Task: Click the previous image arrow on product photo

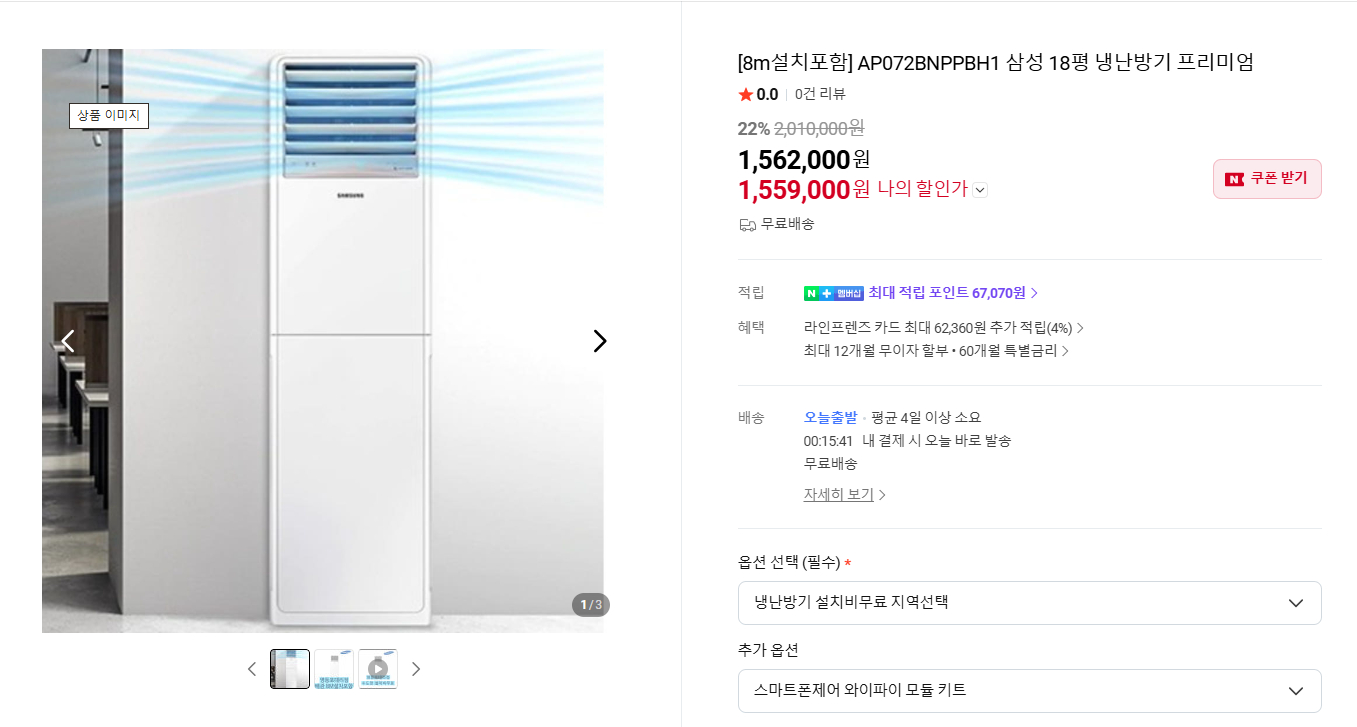Action: (x=68, y=341)
